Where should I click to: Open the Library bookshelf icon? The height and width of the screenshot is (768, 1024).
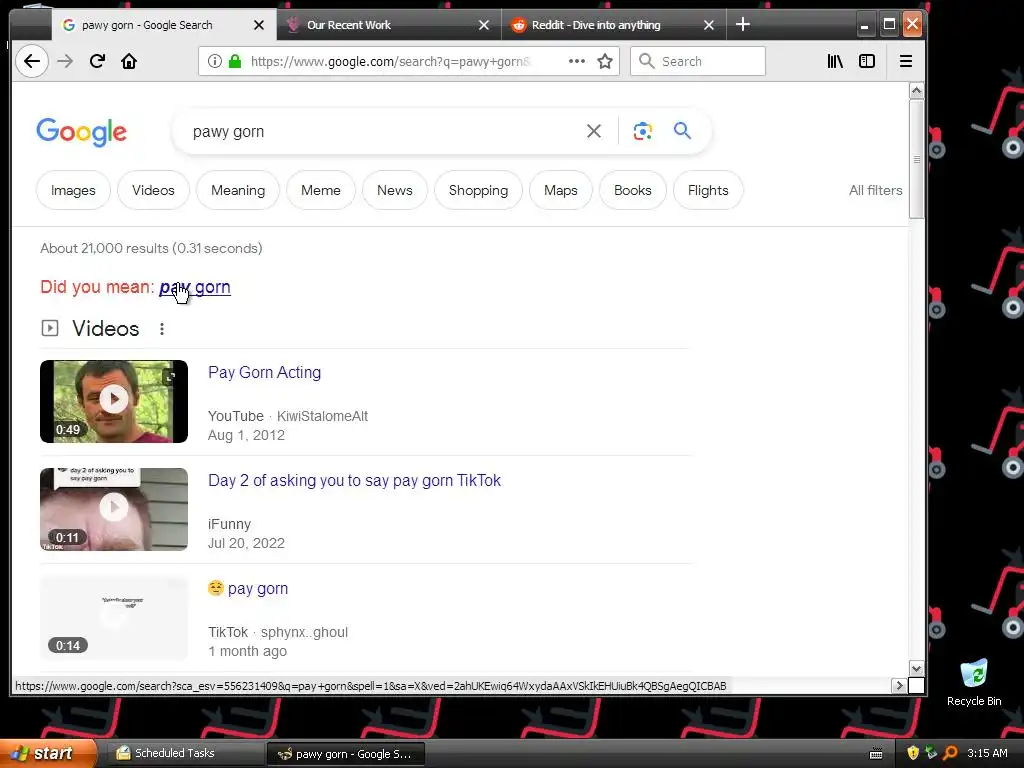point(835,61)
